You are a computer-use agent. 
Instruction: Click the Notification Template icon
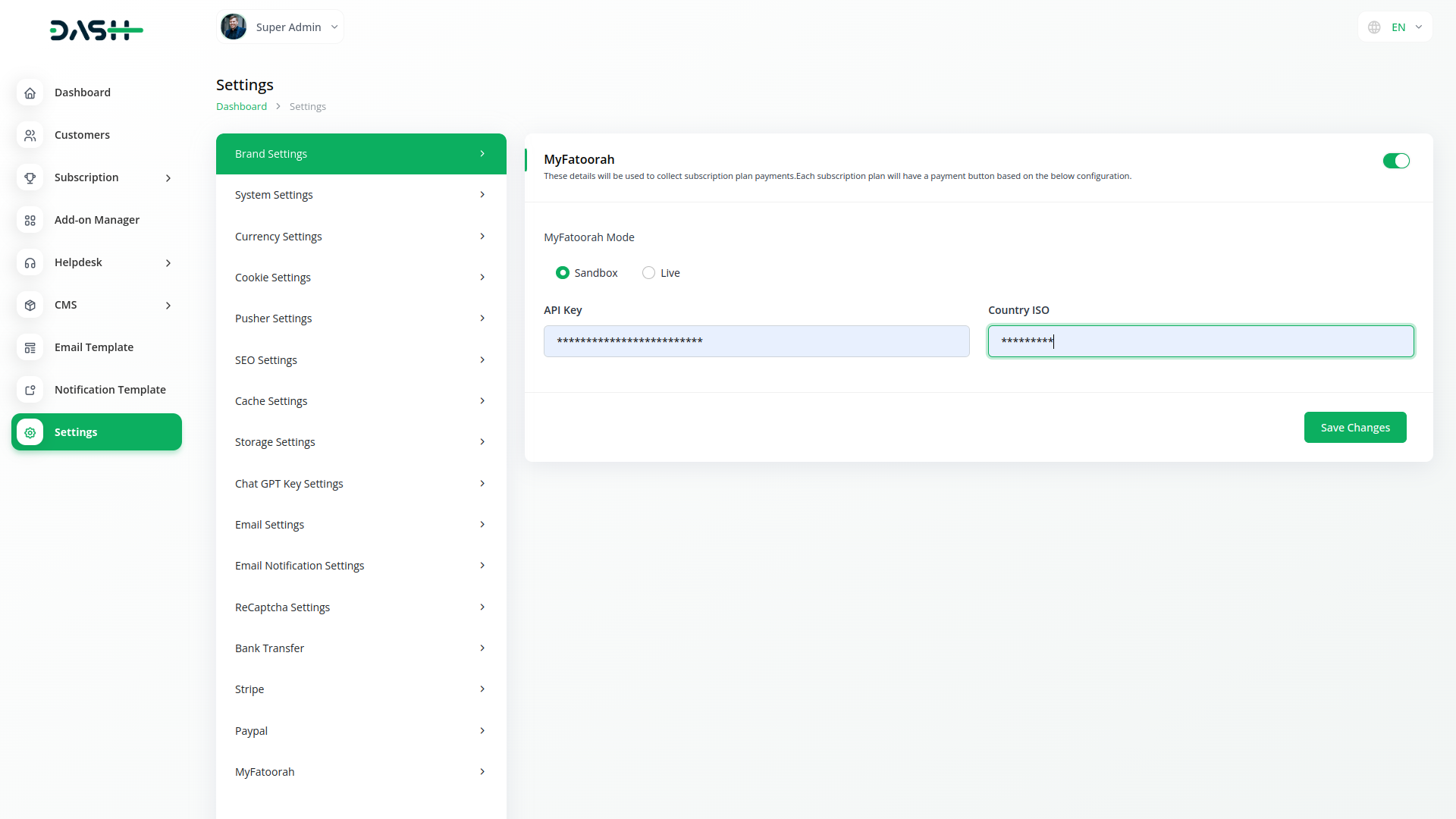click(30, 390)
